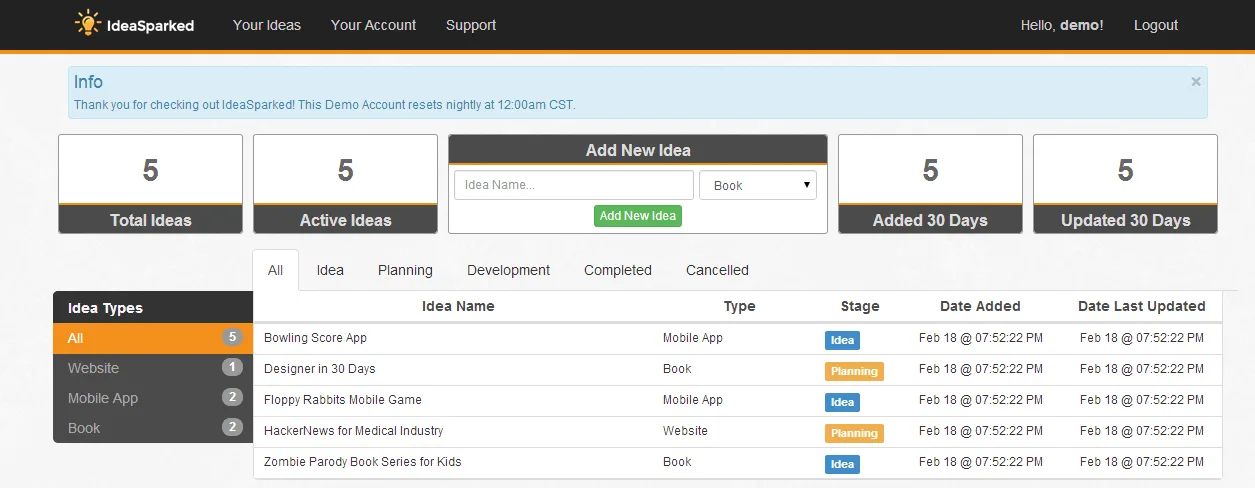The width and height of the screenshot is (1255, 488).
Task: Click the Website type cell in HackerNews row
Action: pyautogui.click(x=685, y=431)
